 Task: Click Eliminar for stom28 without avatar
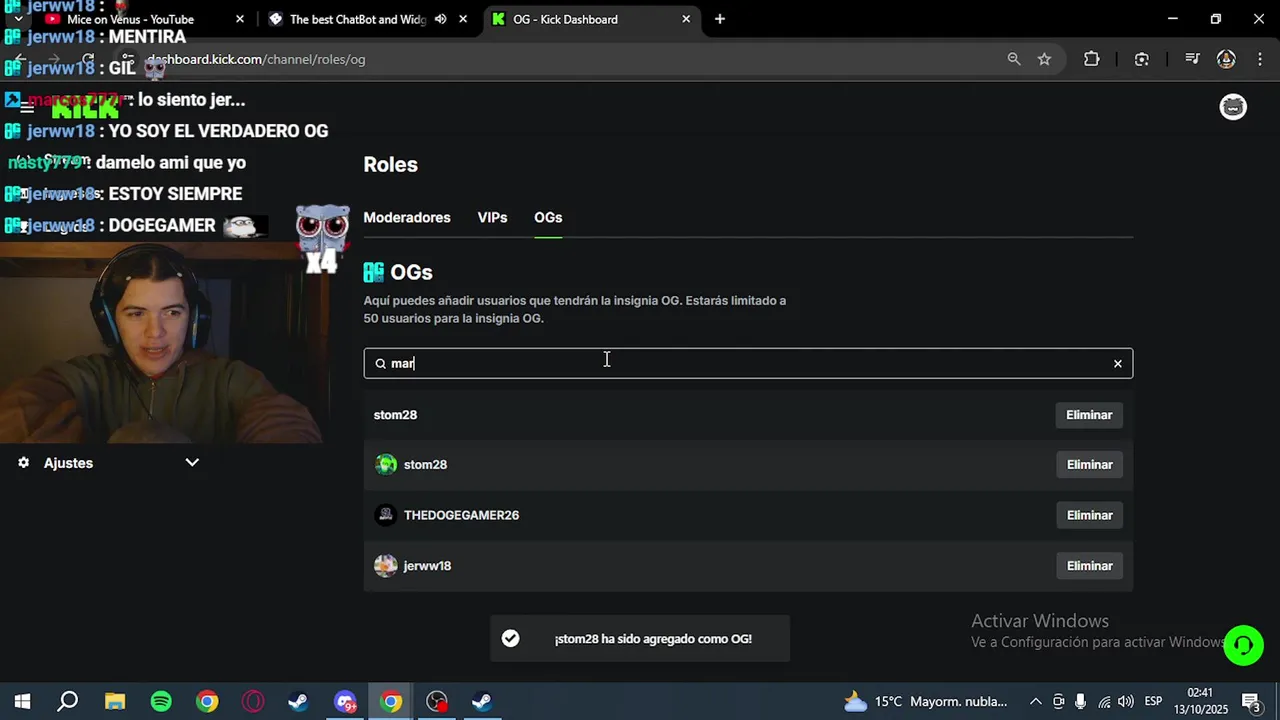point(1089,415)
